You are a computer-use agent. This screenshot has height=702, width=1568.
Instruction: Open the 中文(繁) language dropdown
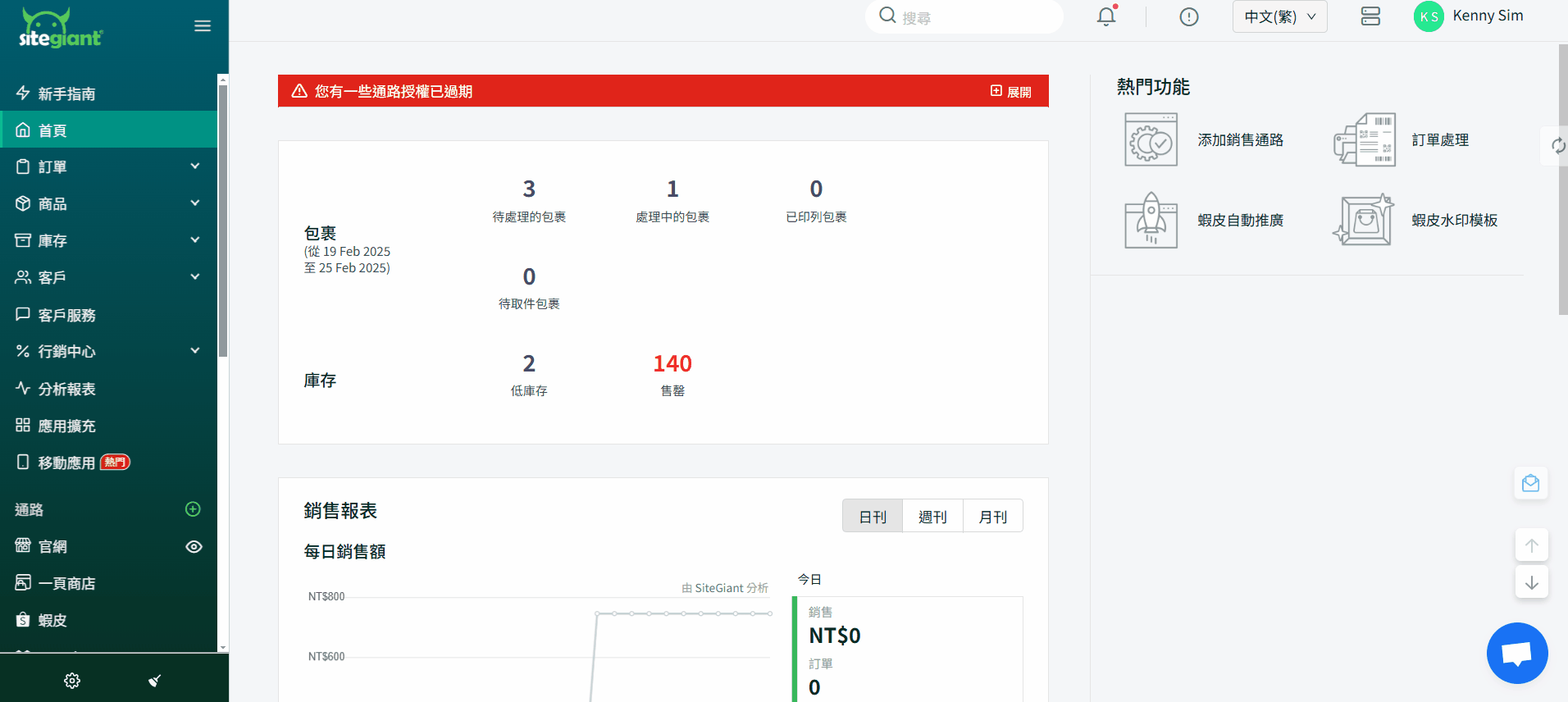pos(1279,16)
